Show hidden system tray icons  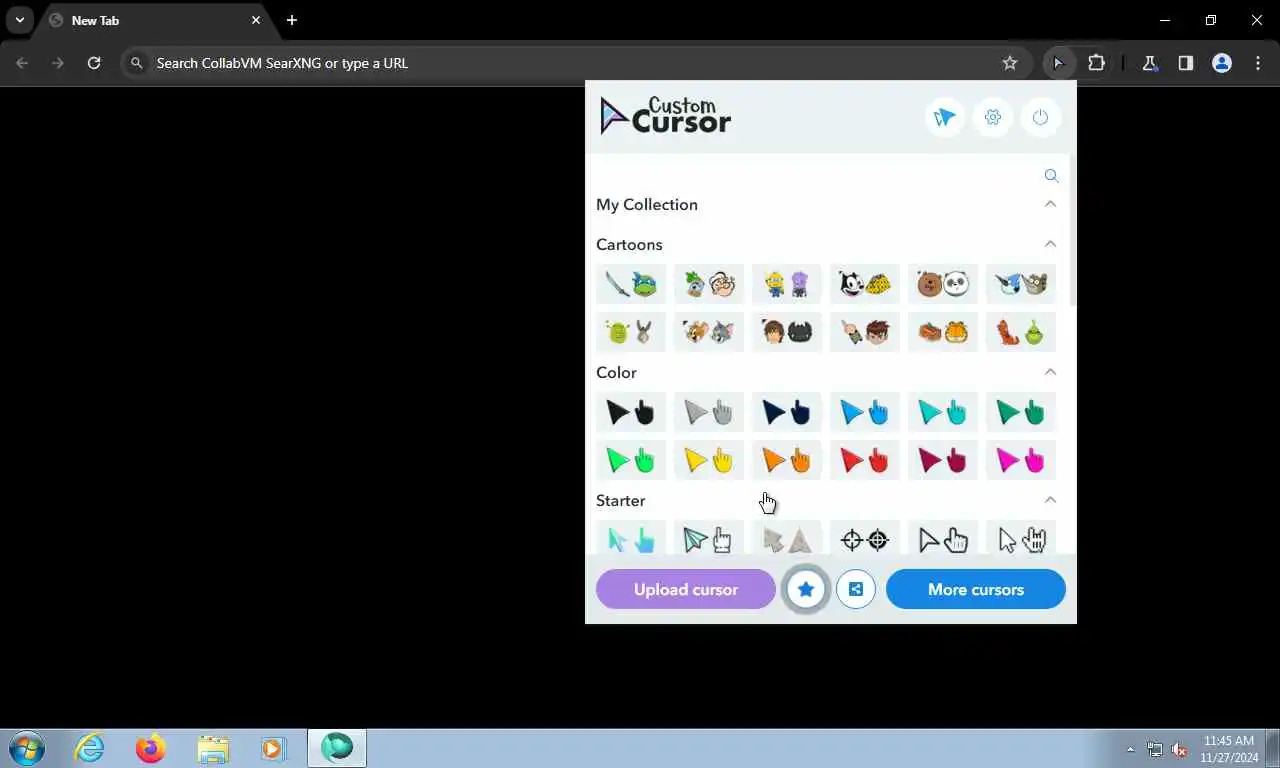point(1131,749)
